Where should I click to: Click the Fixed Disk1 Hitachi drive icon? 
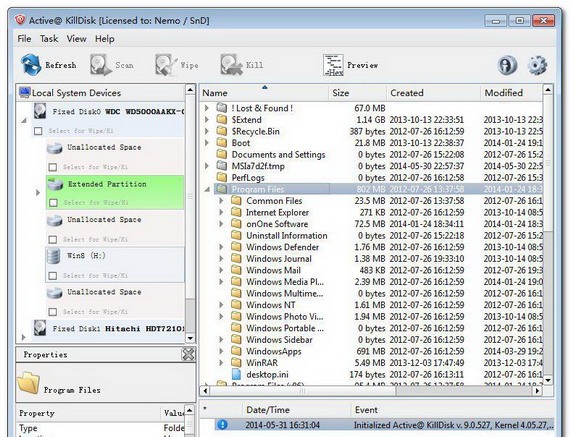(x=40, y=328)
